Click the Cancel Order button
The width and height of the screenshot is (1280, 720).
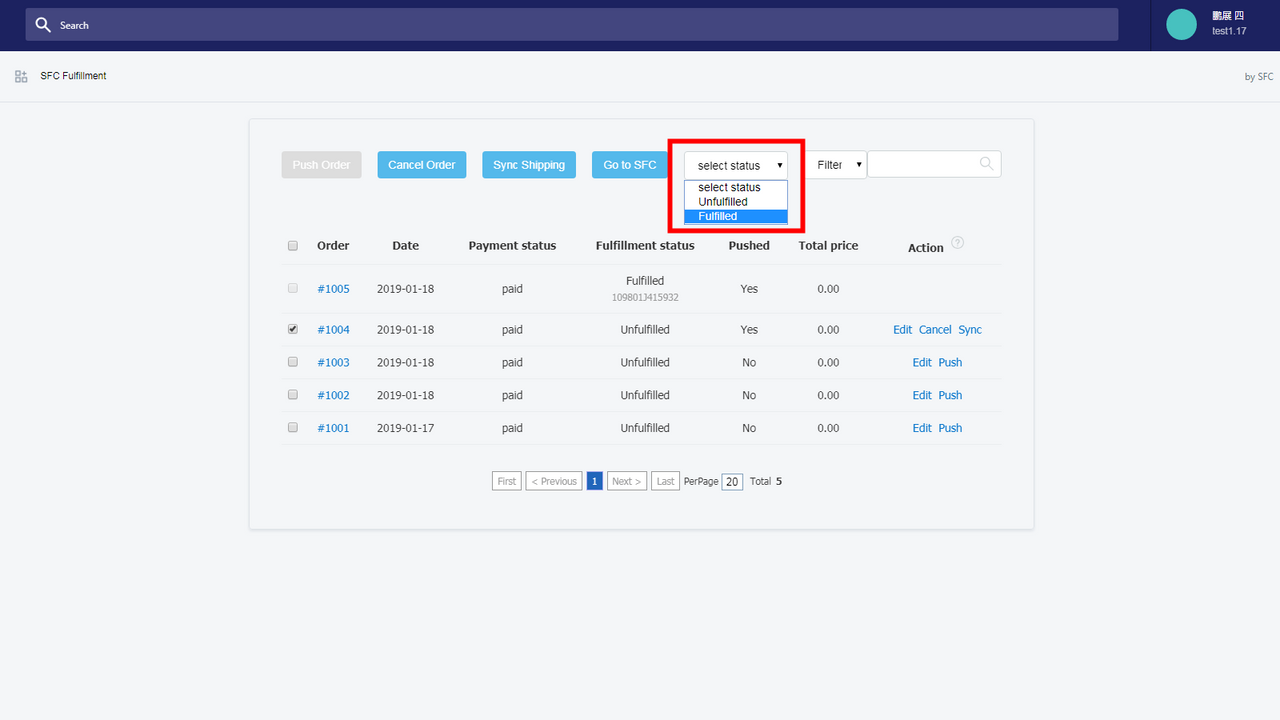422,165
